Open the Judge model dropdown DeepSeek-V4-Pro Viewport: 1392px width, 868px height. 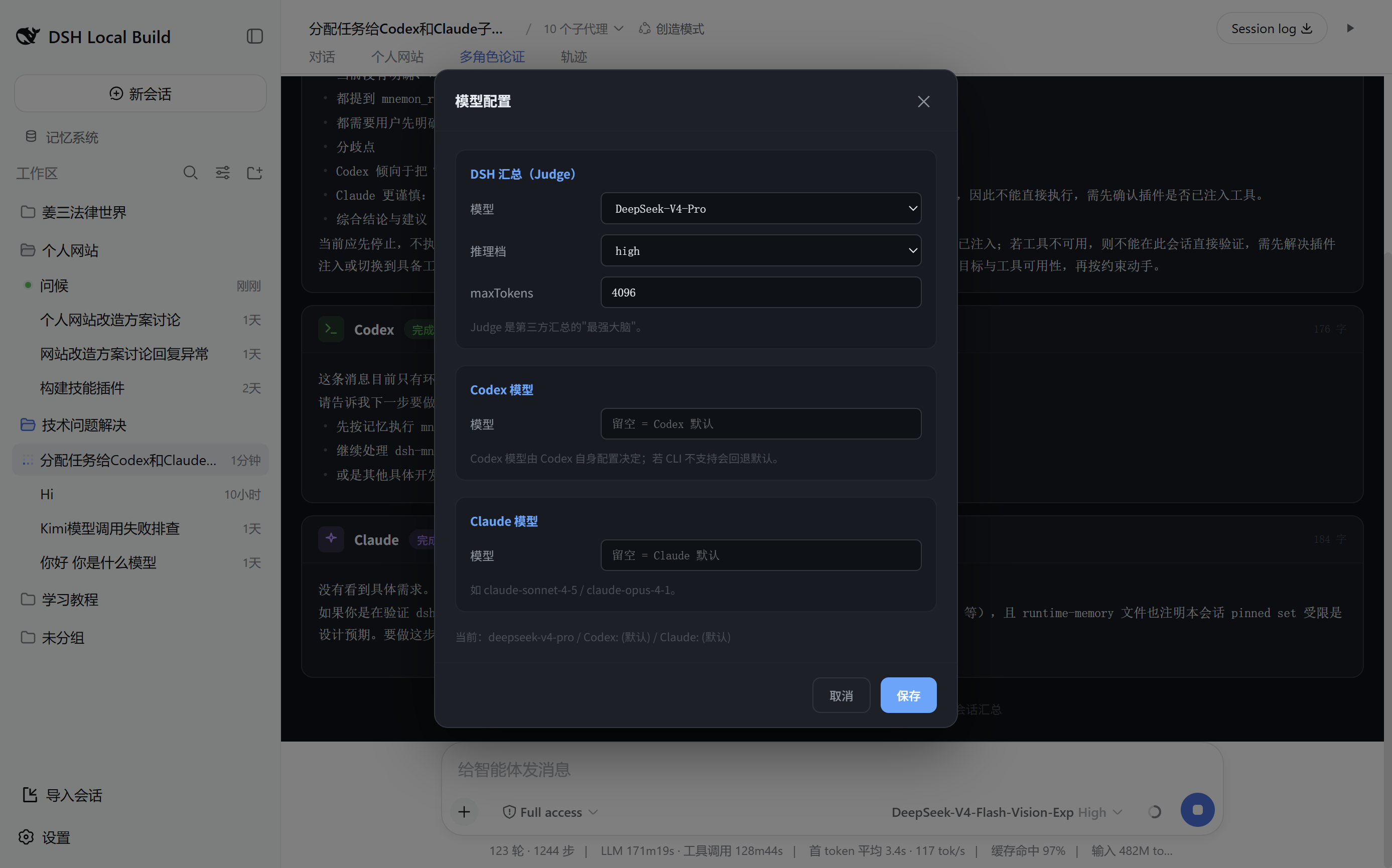pyautogui.click(x=761, y=208)
